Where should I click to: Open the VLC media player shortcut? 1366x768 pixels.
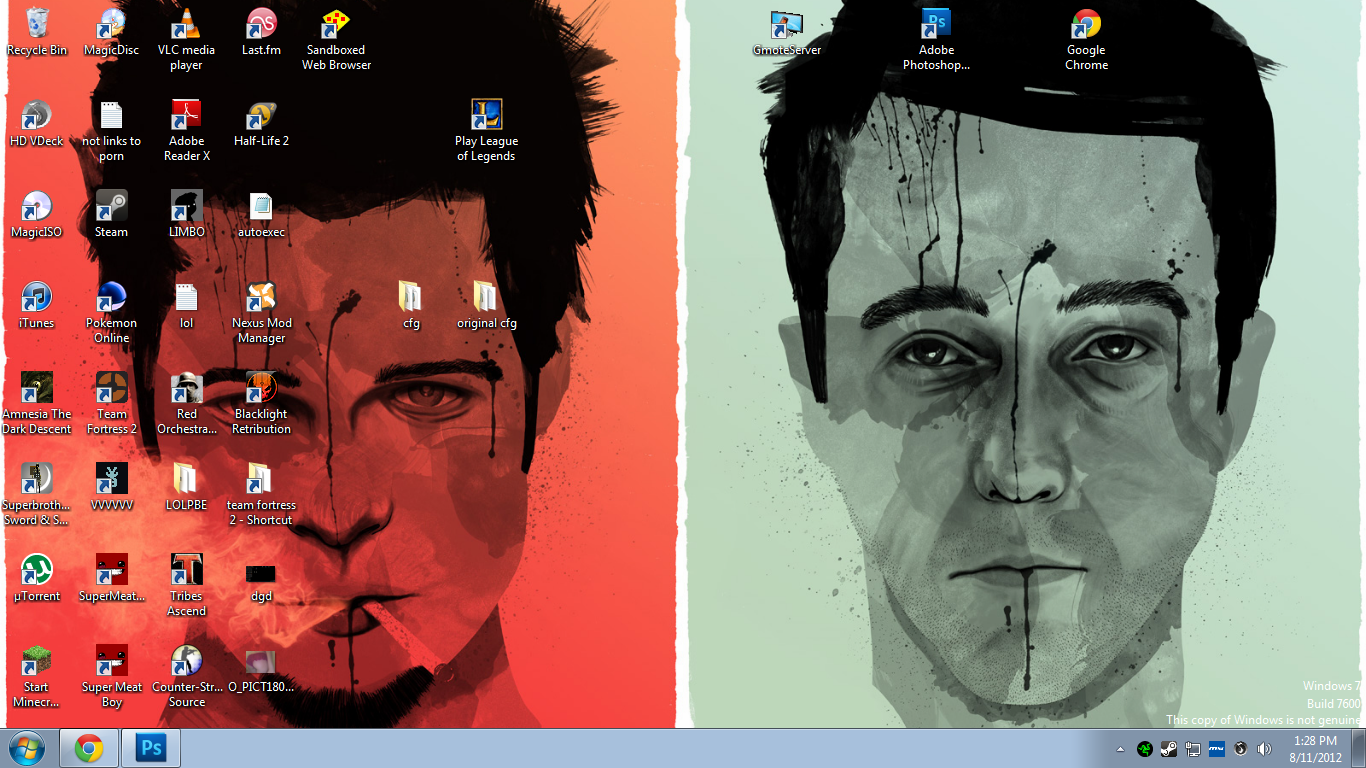point(186,25)
